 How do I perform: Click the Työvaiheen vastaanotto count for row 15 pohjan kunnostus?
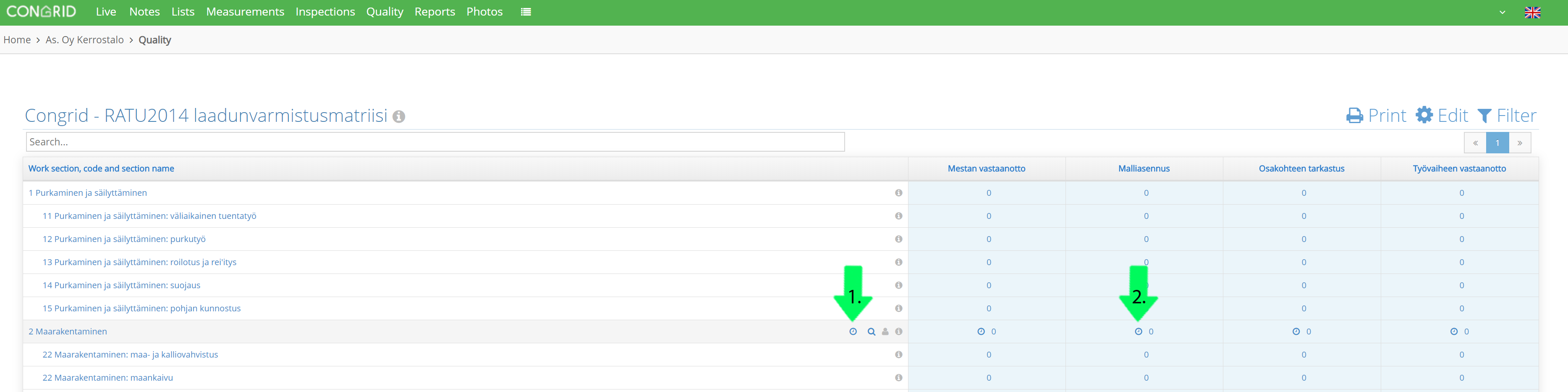click(1461, 308)
